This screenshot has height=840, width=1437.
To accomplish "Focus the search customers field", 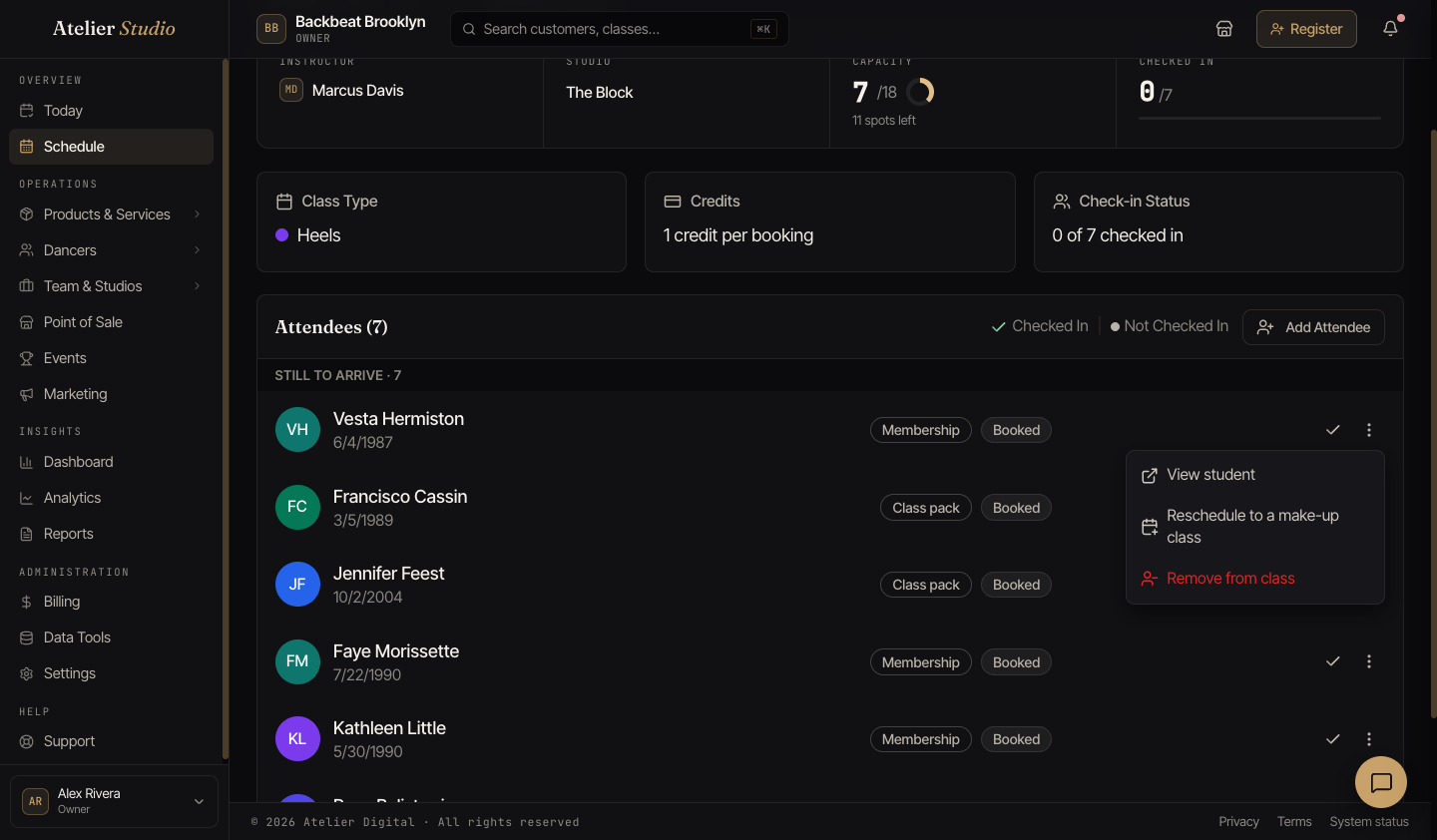I will (x=620, y=29).
